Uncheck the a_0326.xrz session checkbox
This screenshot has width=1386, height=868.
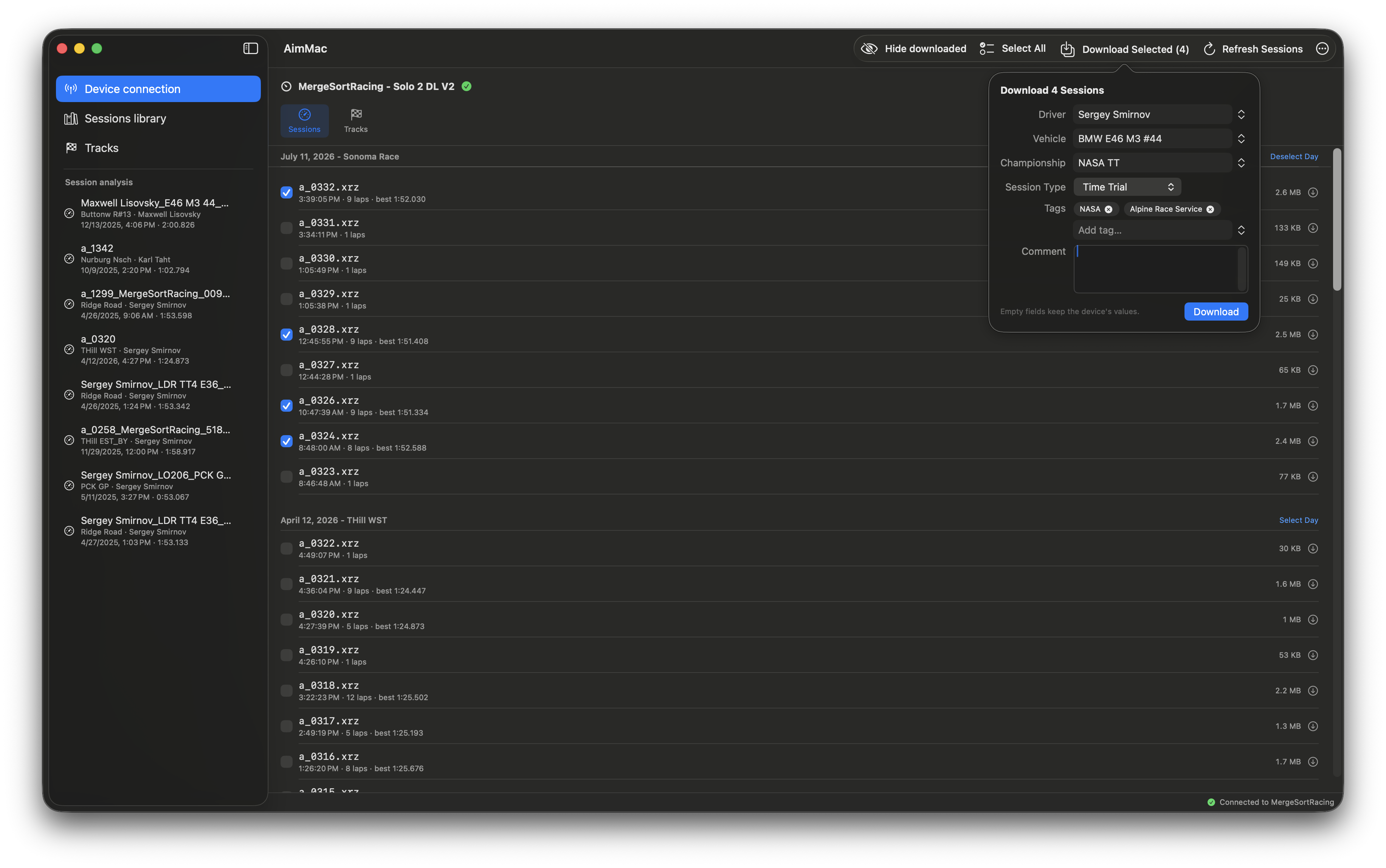[x=287, y=406]
